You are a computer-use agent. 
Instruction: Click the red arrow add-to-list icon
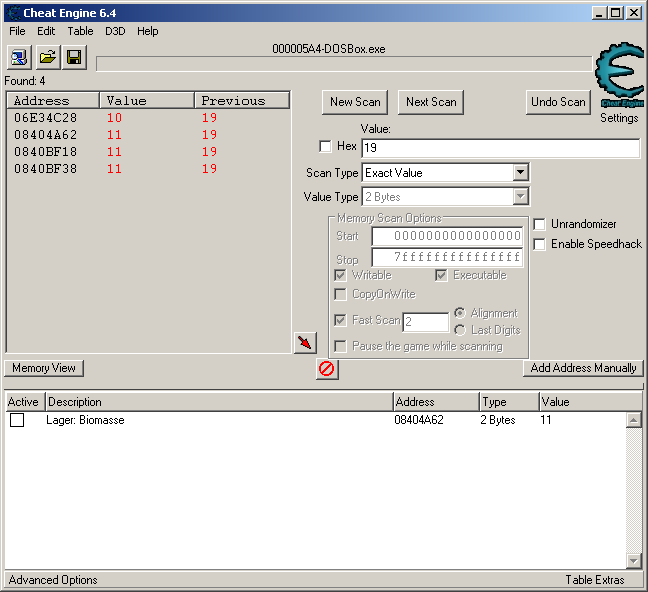305,343
